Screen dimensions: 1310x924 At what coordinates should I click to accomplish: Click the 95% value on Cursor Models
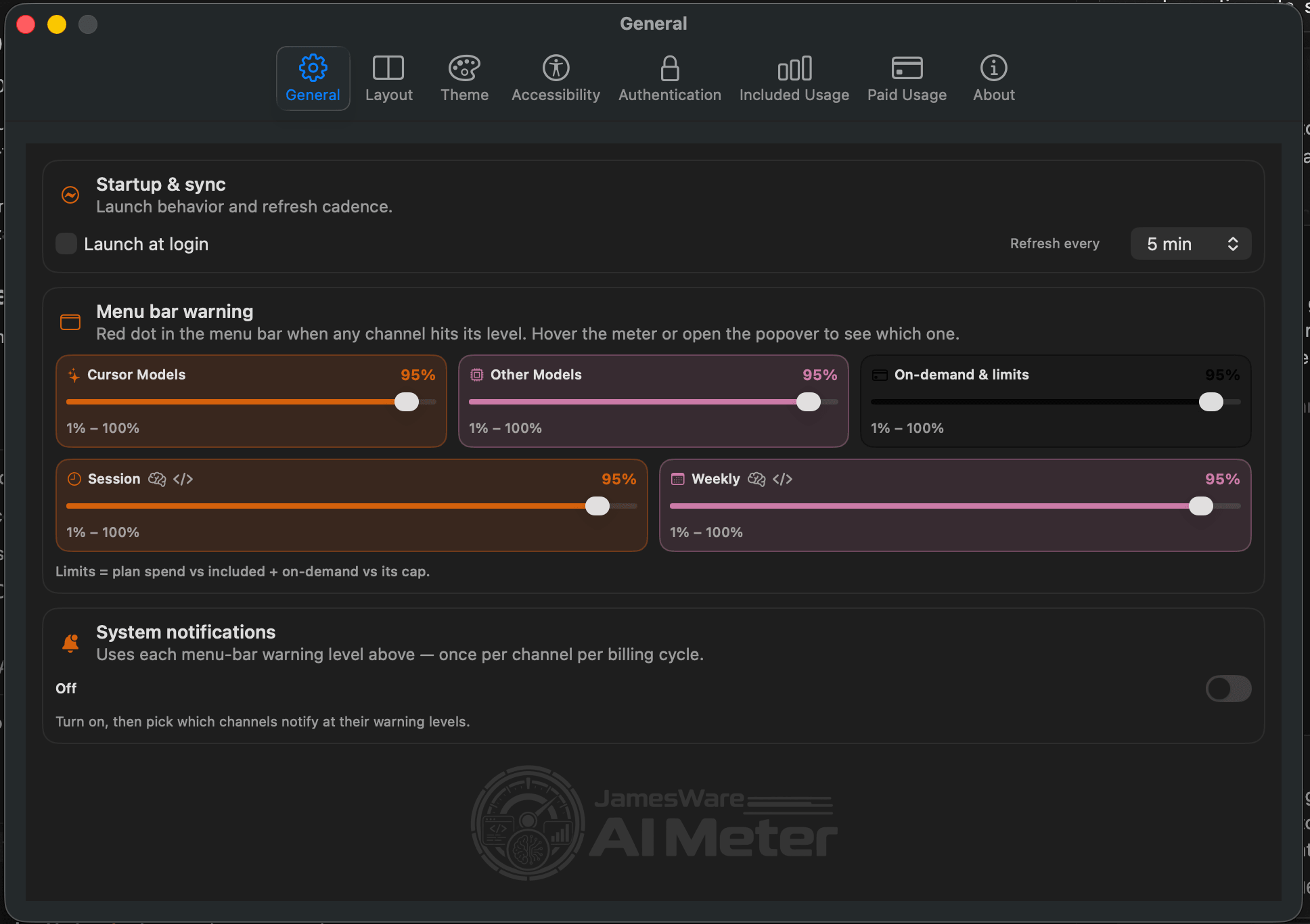[x=417, y=375]
